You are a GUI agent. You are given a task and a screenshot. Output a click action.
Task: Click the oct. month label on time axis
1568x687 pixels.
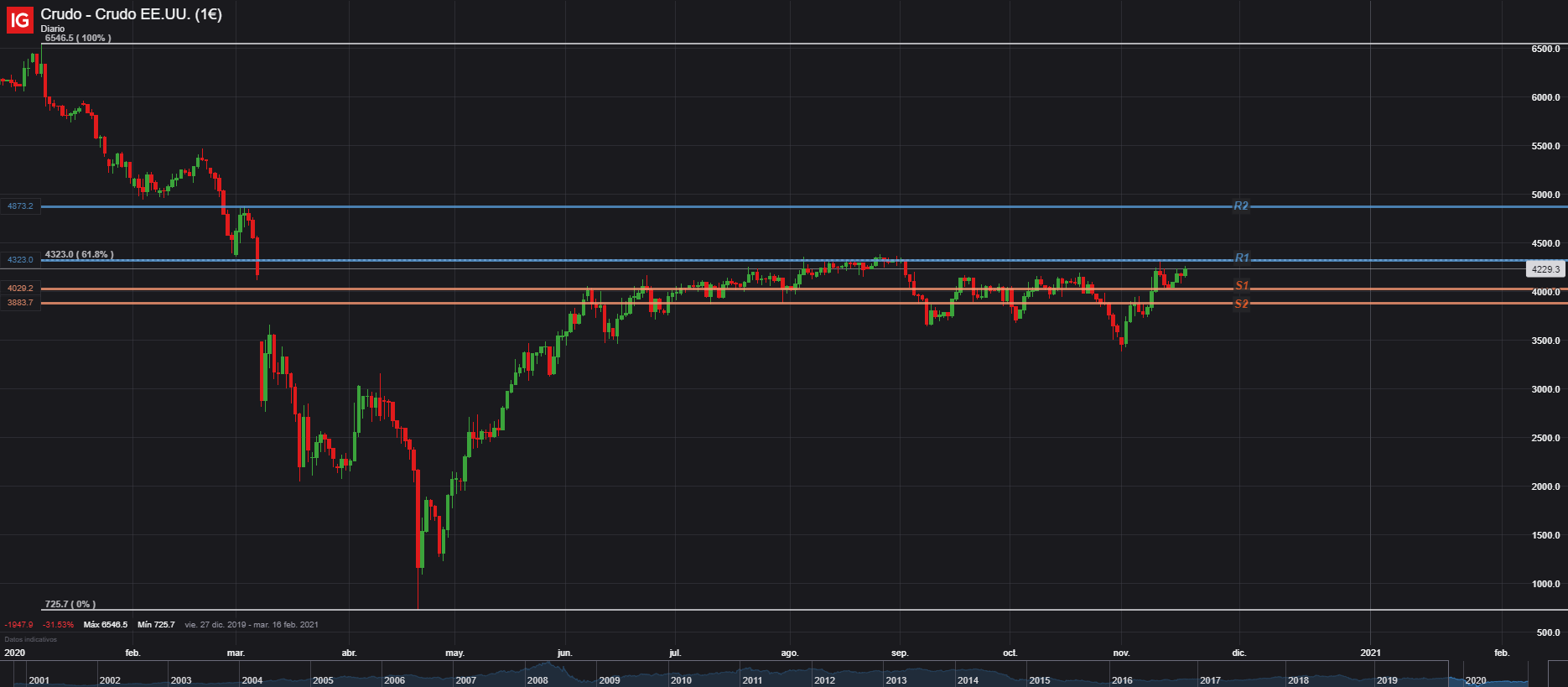coord(1010,653)
